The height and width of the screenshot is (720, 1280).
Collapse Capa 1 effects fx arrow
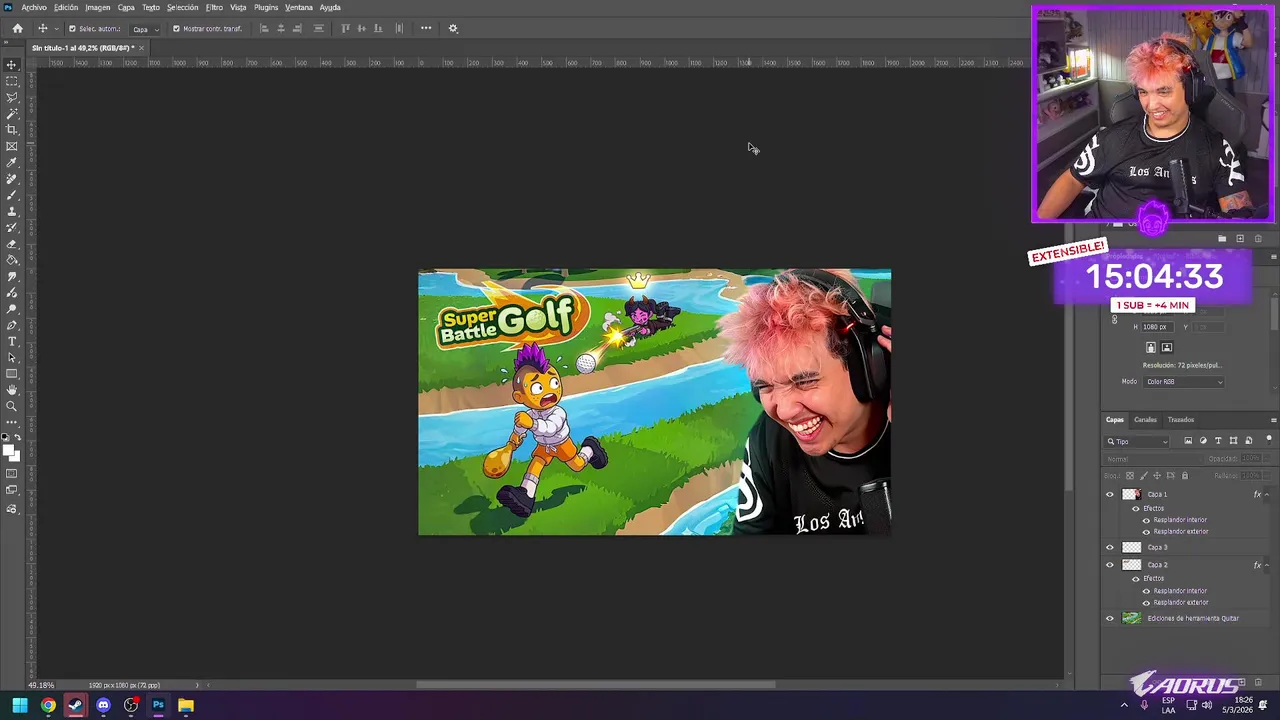click(x=1267, y=494)
